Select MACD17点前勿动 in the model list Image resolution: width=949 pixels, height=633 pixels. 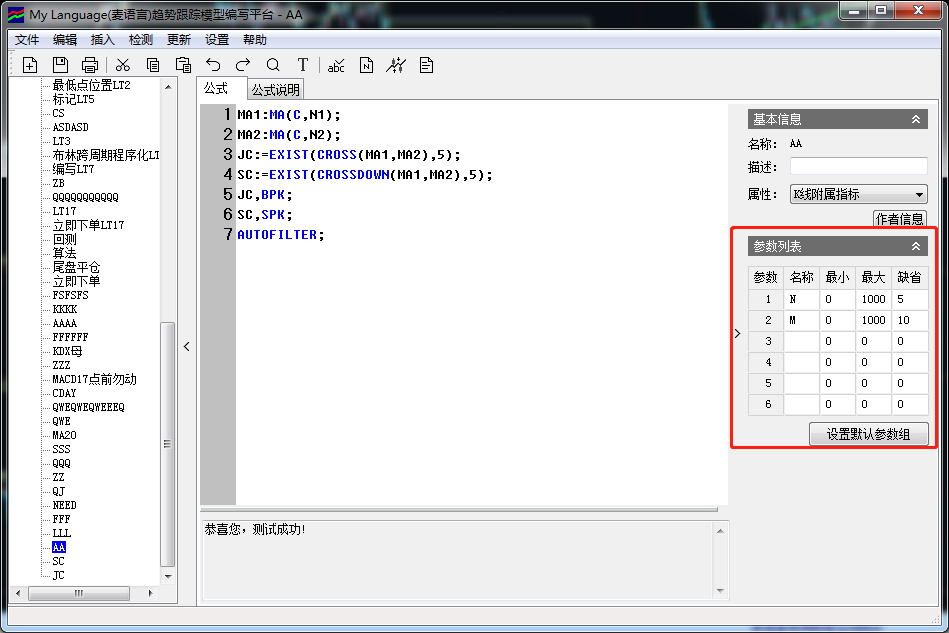[94, 379]
